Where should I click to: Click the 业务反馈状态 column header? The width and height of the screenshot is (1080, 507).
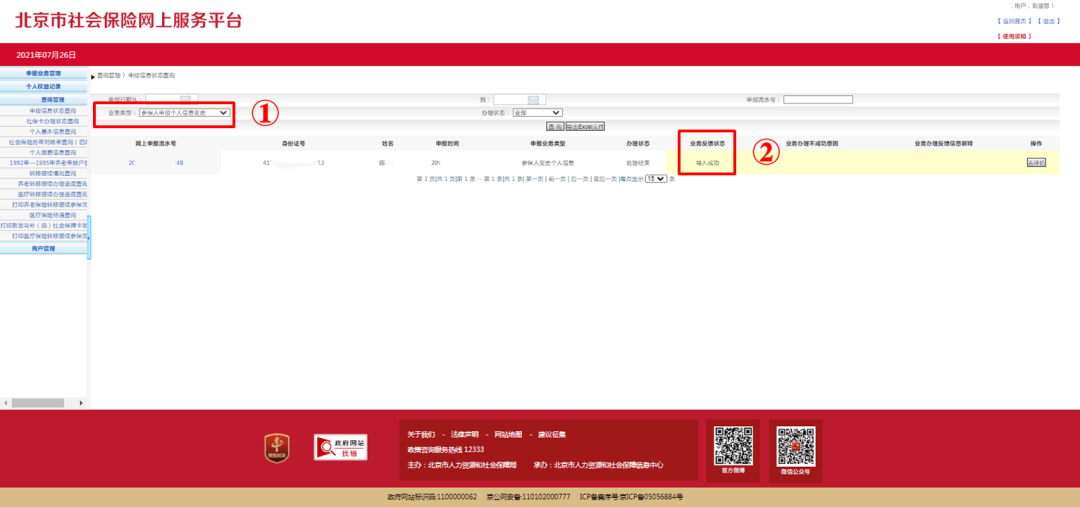point(707,143)
